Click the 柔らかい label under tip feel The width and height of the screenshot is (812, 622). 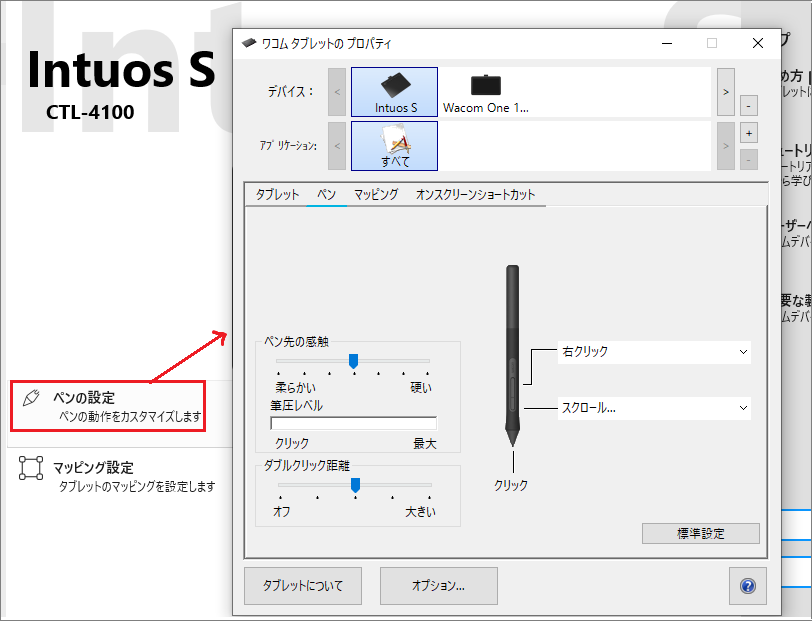click(295, 387)
